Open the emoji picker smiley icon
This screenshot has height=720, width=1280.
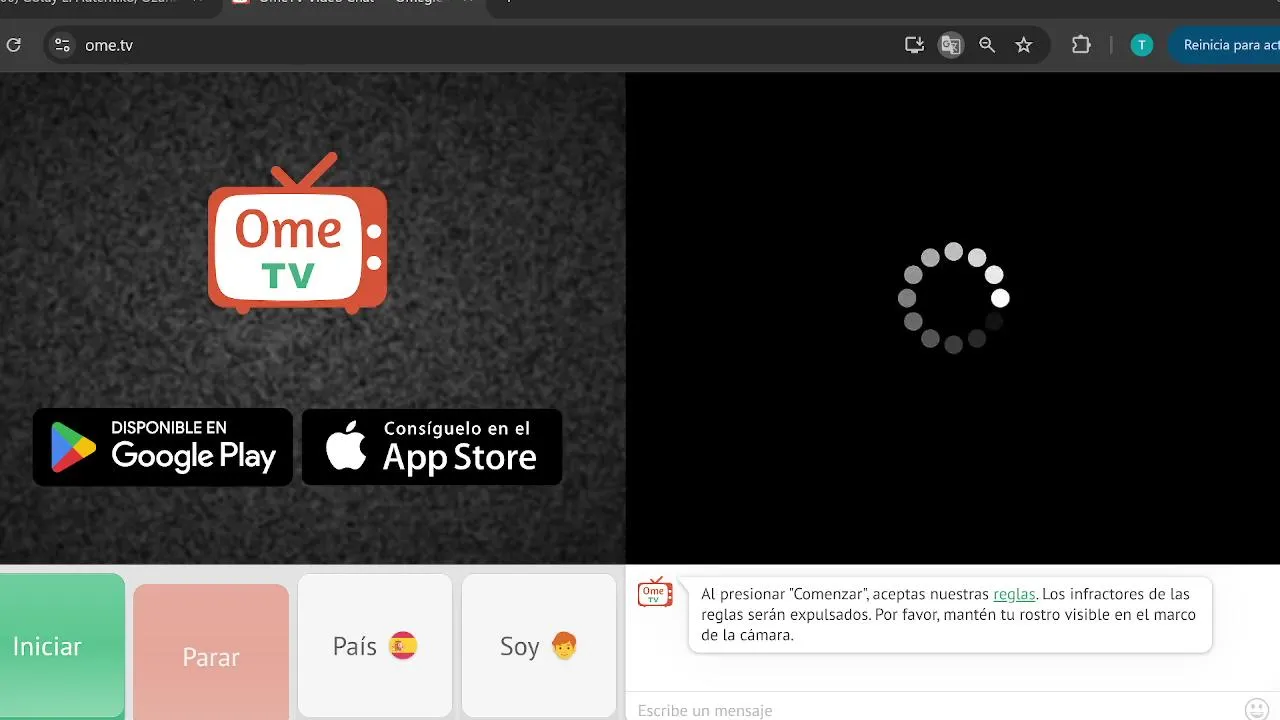(1257, 709)
